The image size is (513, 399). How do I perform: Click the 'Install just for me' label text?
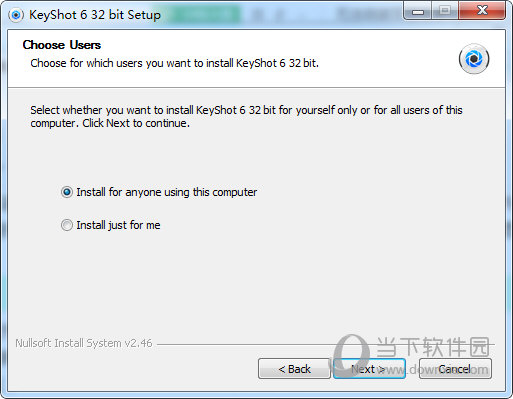[118, 225]
